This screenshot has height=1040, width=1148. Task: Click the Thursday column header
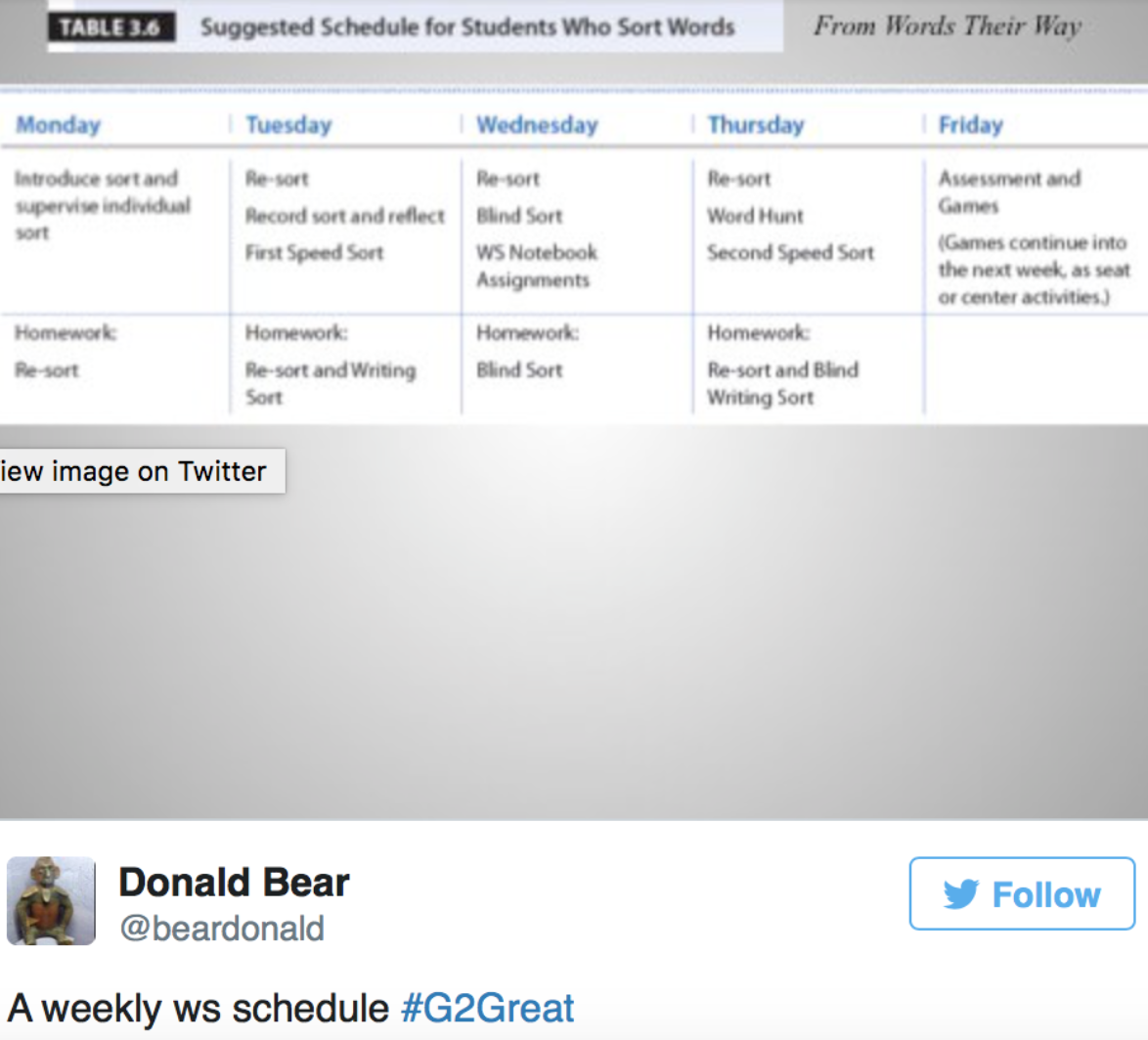[756, 124]
